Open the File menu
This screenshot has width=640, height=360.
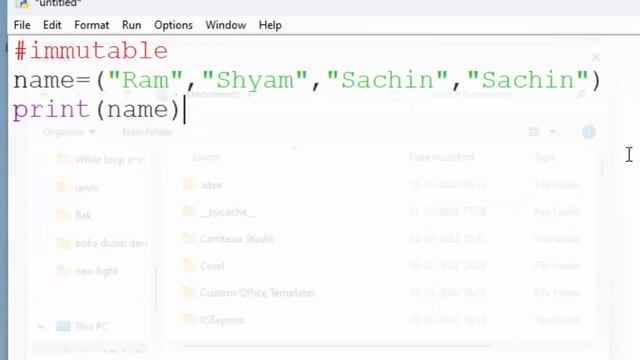tap(22, 25)
